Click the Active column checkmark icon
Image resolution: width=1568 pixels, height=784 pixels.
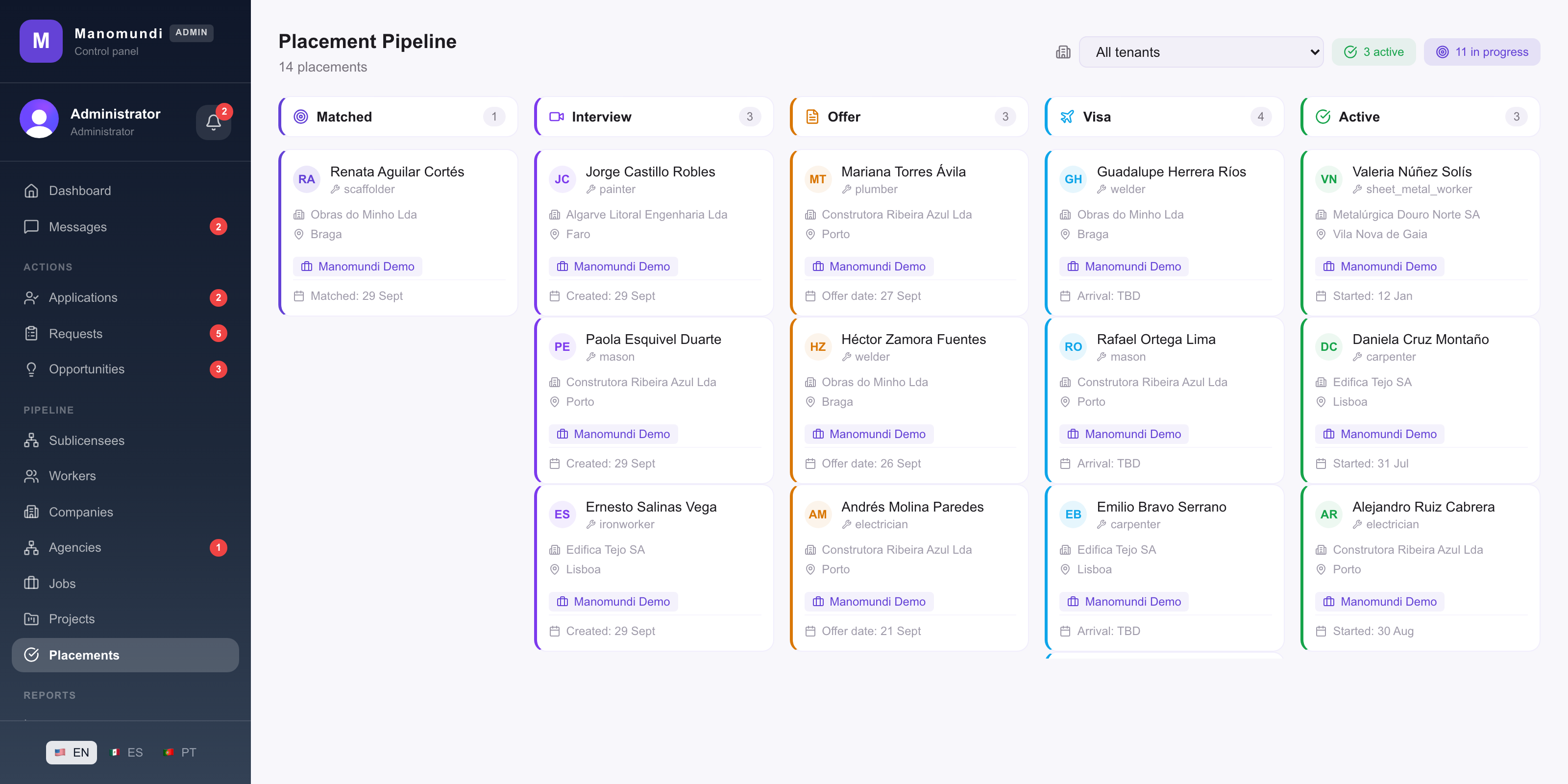coord(1323,117)
